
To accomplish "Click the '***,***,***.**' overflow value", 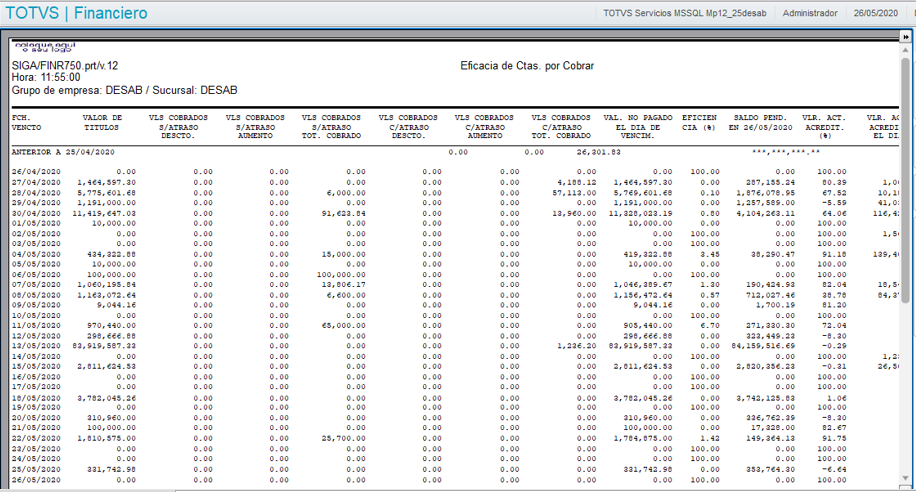I will pyautogui.click(x=786, y=152).
